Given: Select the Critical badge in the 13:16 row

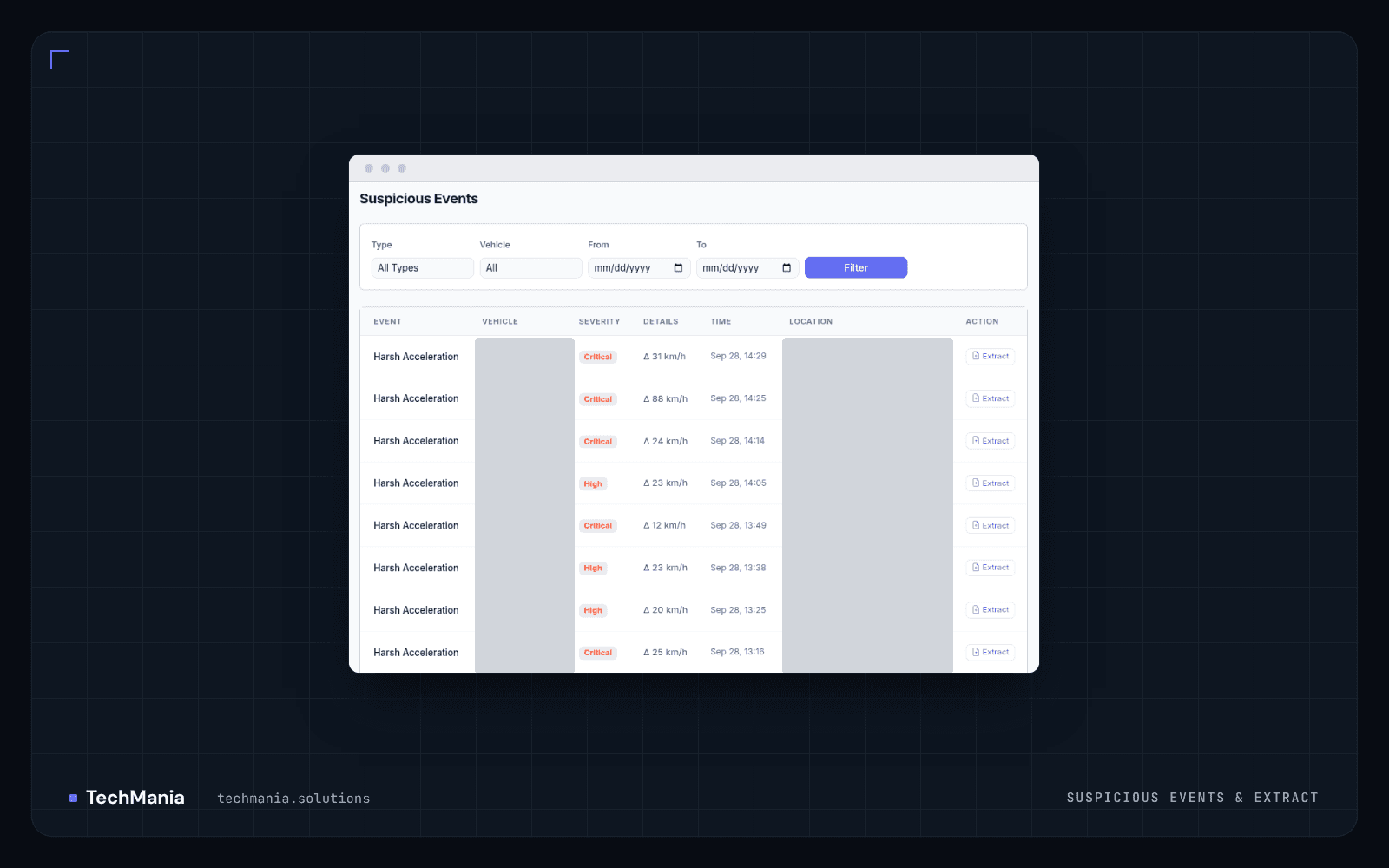Looking at the screenshot, I should coord(598,653).
